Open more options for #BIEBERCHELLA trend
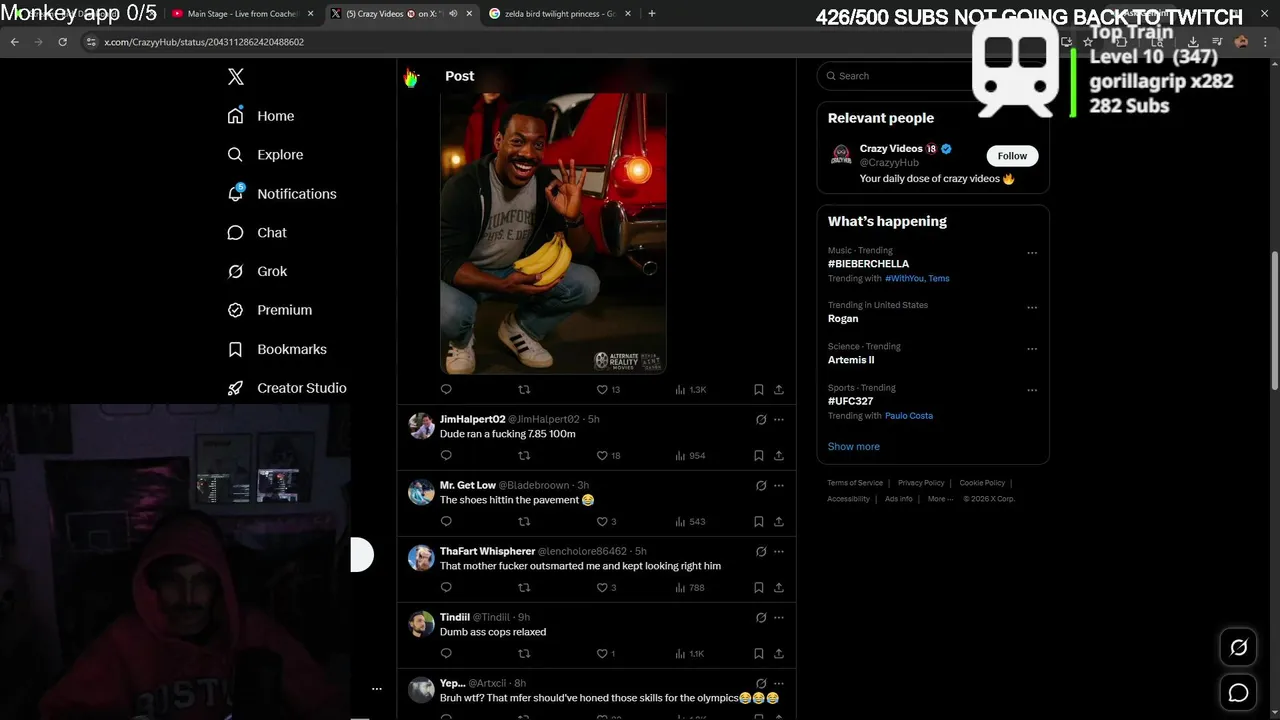1280x720 pixels. [x=1032, y=253]
